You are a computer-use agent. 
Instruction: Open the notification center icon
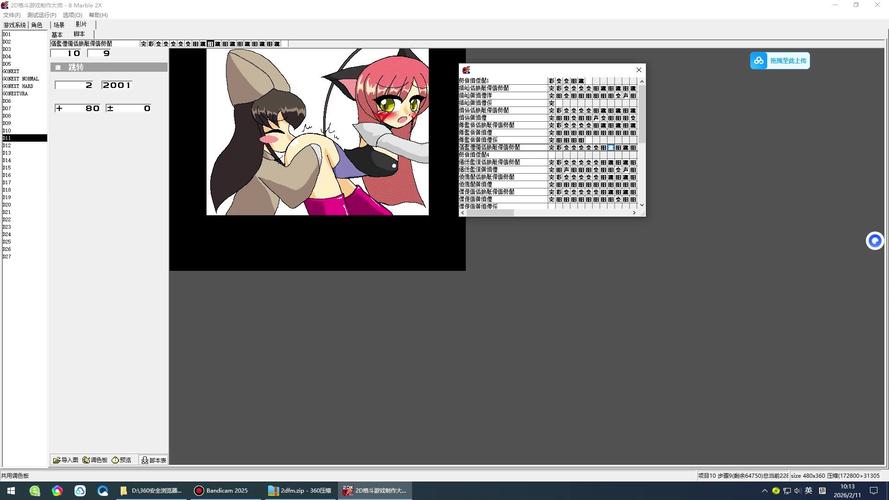click(x=874, y=491)
